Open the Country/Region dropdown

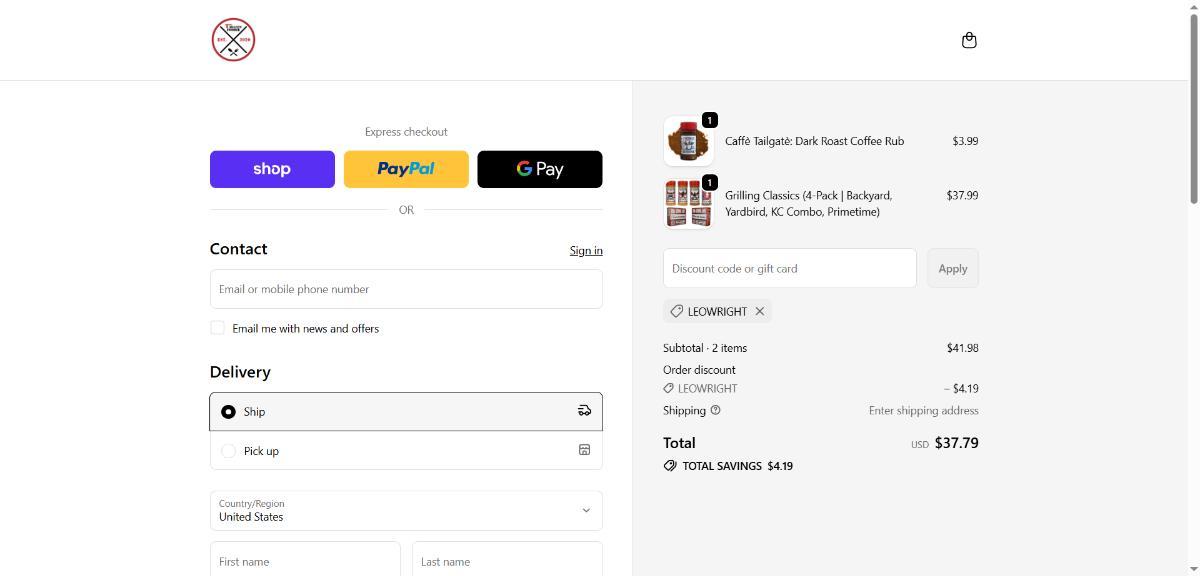tap(405, 510)
